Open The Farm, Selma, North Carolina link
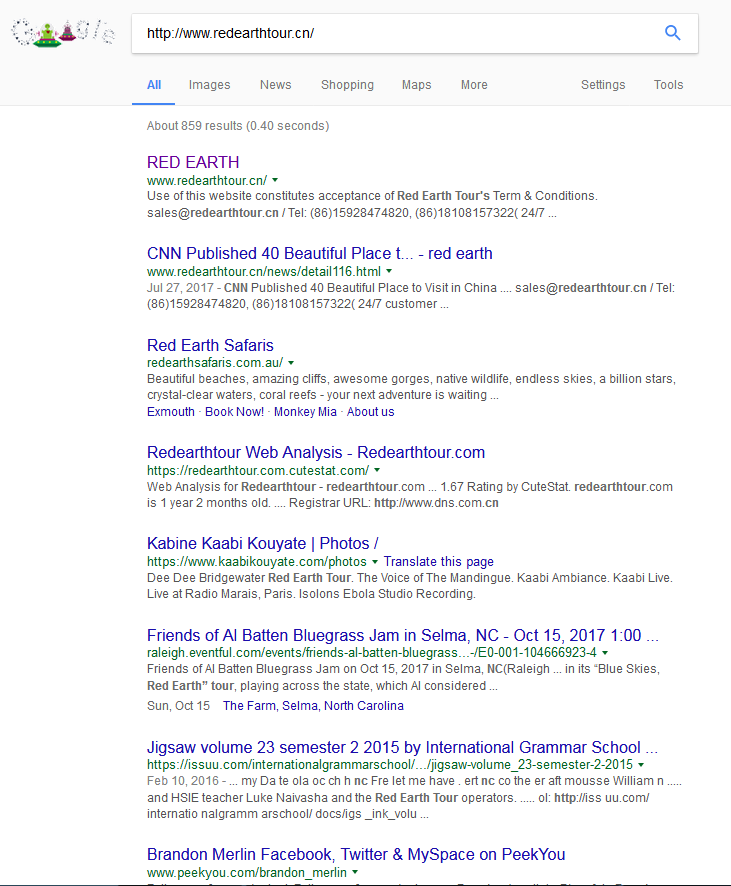Image resolution: width=731 pixels, height=886 pixels. point(313,706)
